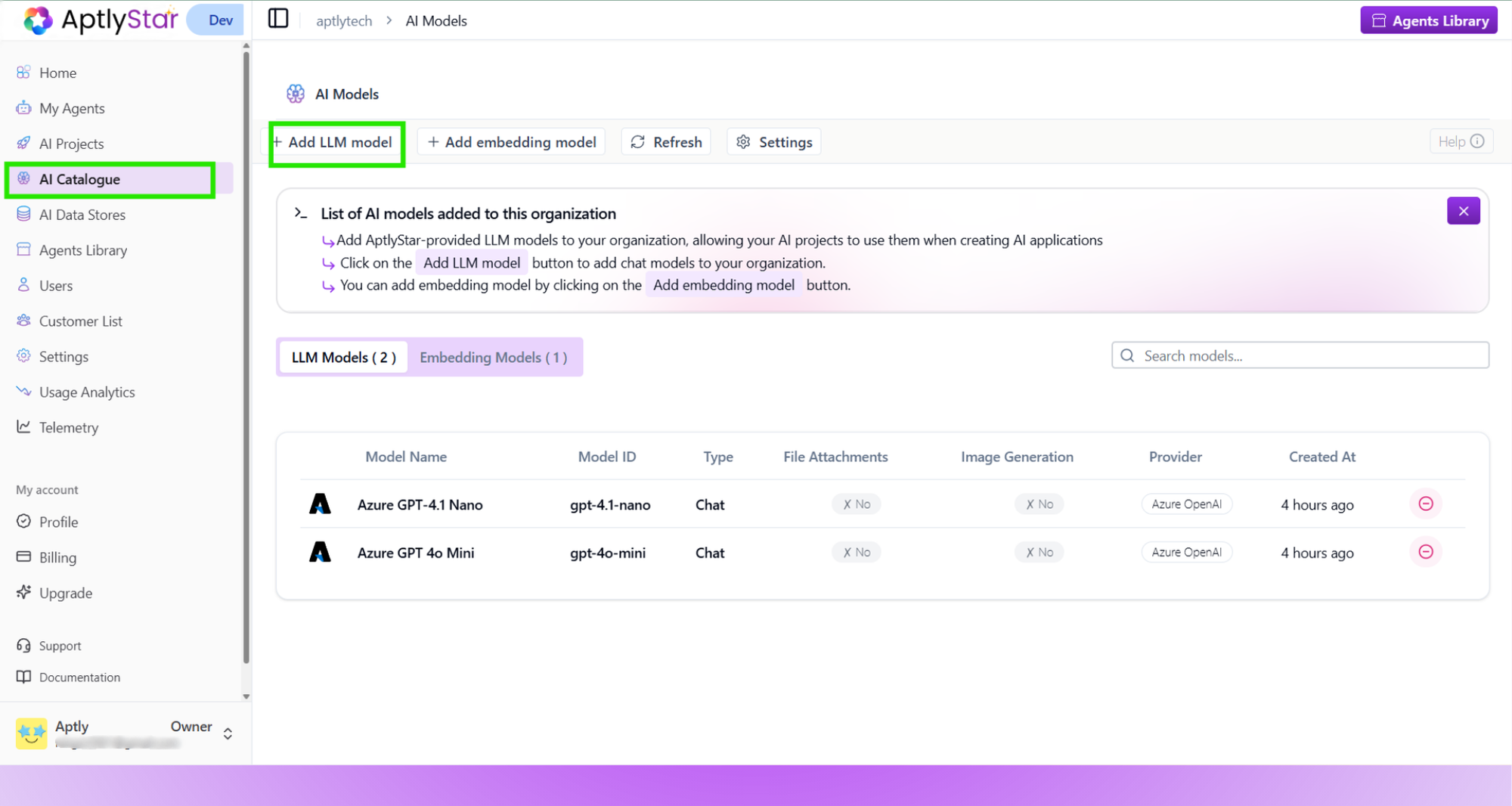Click Azure GPT 4o Mini name
Viewport: 1512px width, 806px height.
416,553
